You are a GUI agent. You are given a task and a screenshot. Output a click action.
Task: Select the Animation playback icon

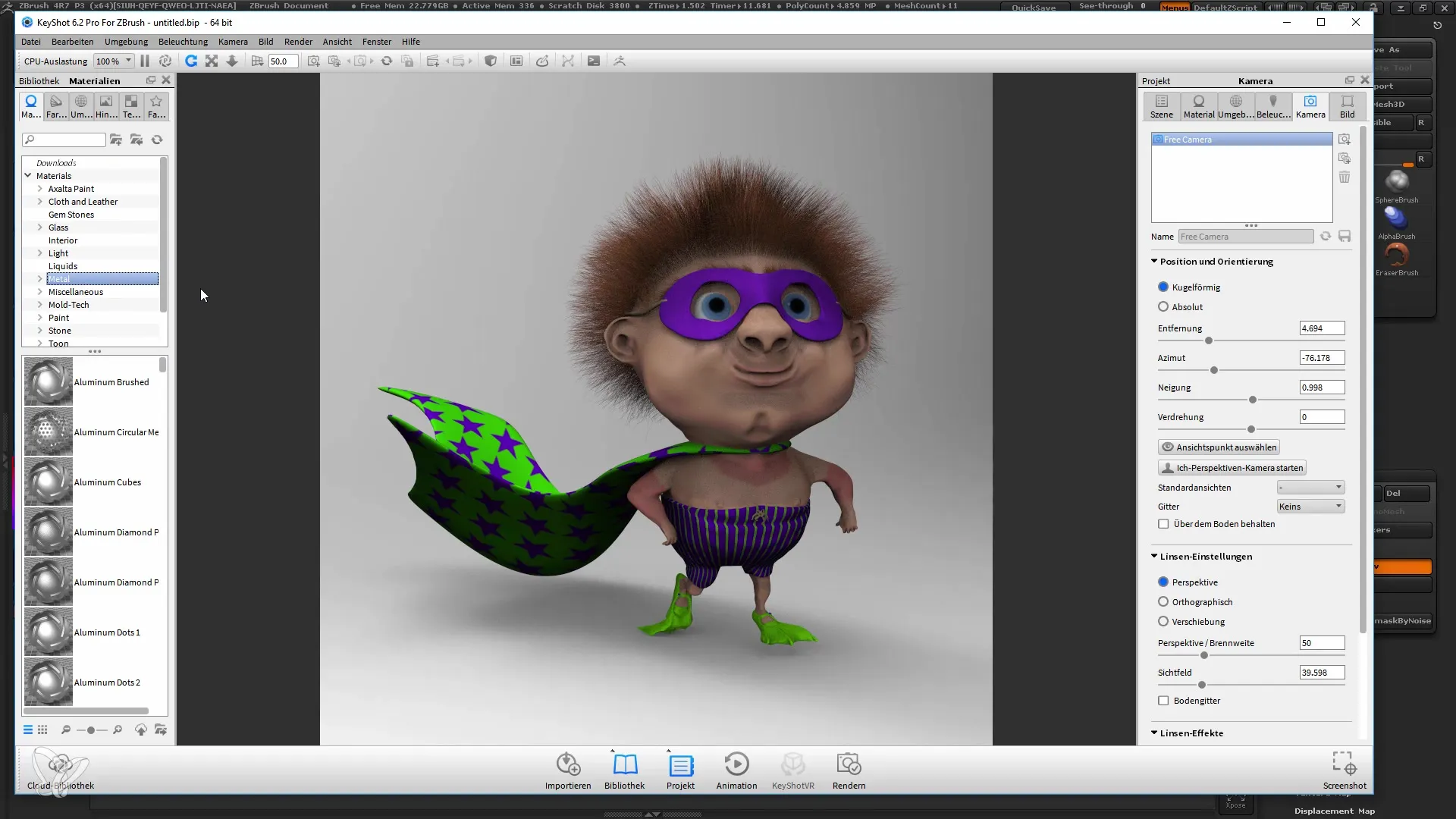tap(737, 764)
